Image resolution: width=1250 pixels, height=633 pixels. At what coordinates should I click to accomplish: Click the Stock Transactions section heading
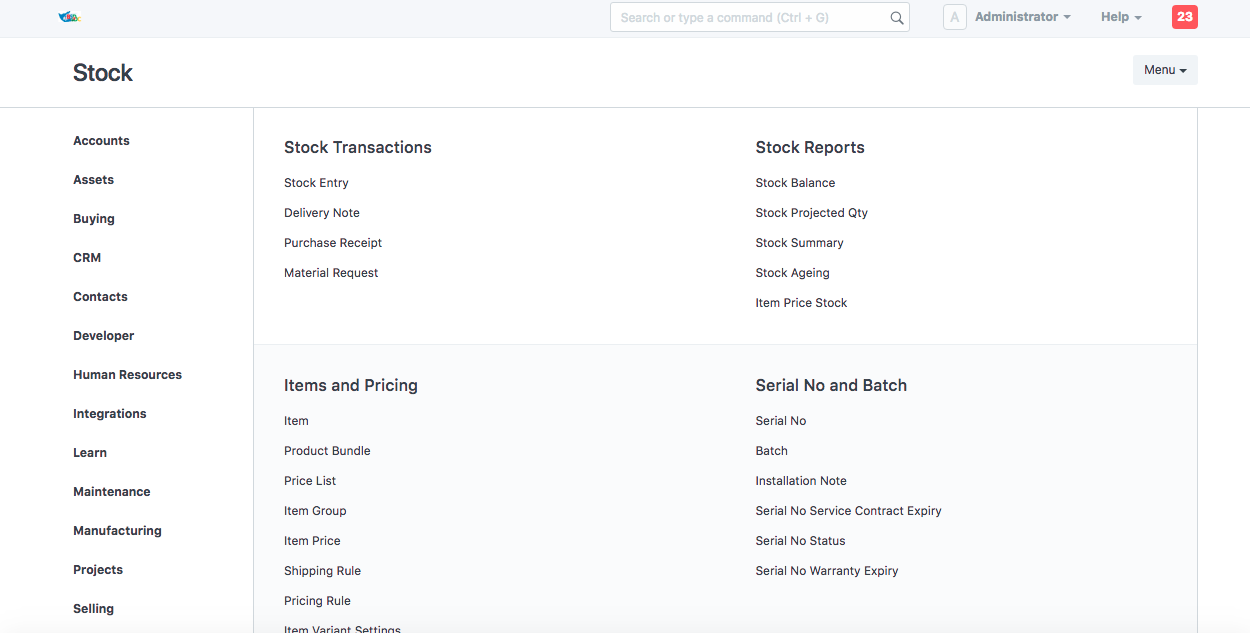(358, 147)
